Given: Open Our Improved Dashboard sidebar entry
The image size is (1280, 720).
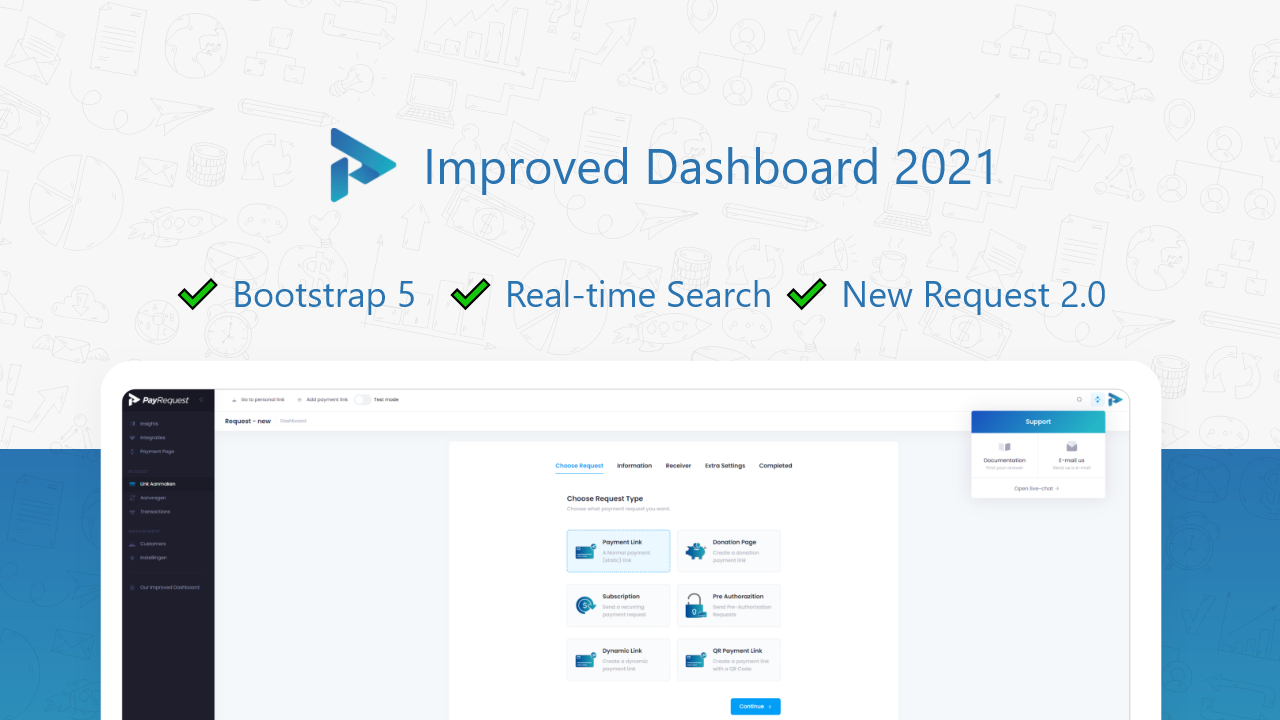Looking at the screenshot, I should pos(169,588).
